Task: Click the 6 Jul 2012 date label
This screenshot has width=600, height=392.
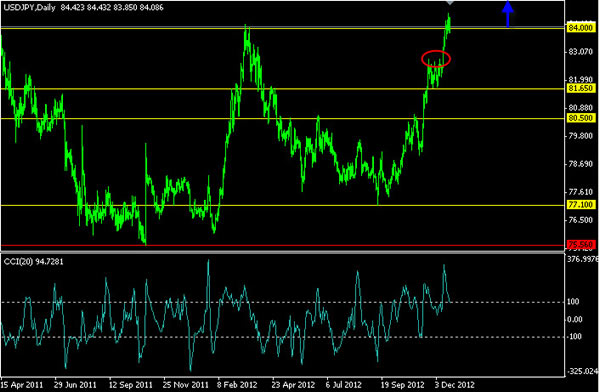Action: pyautogui.click(x=344, y=385)
